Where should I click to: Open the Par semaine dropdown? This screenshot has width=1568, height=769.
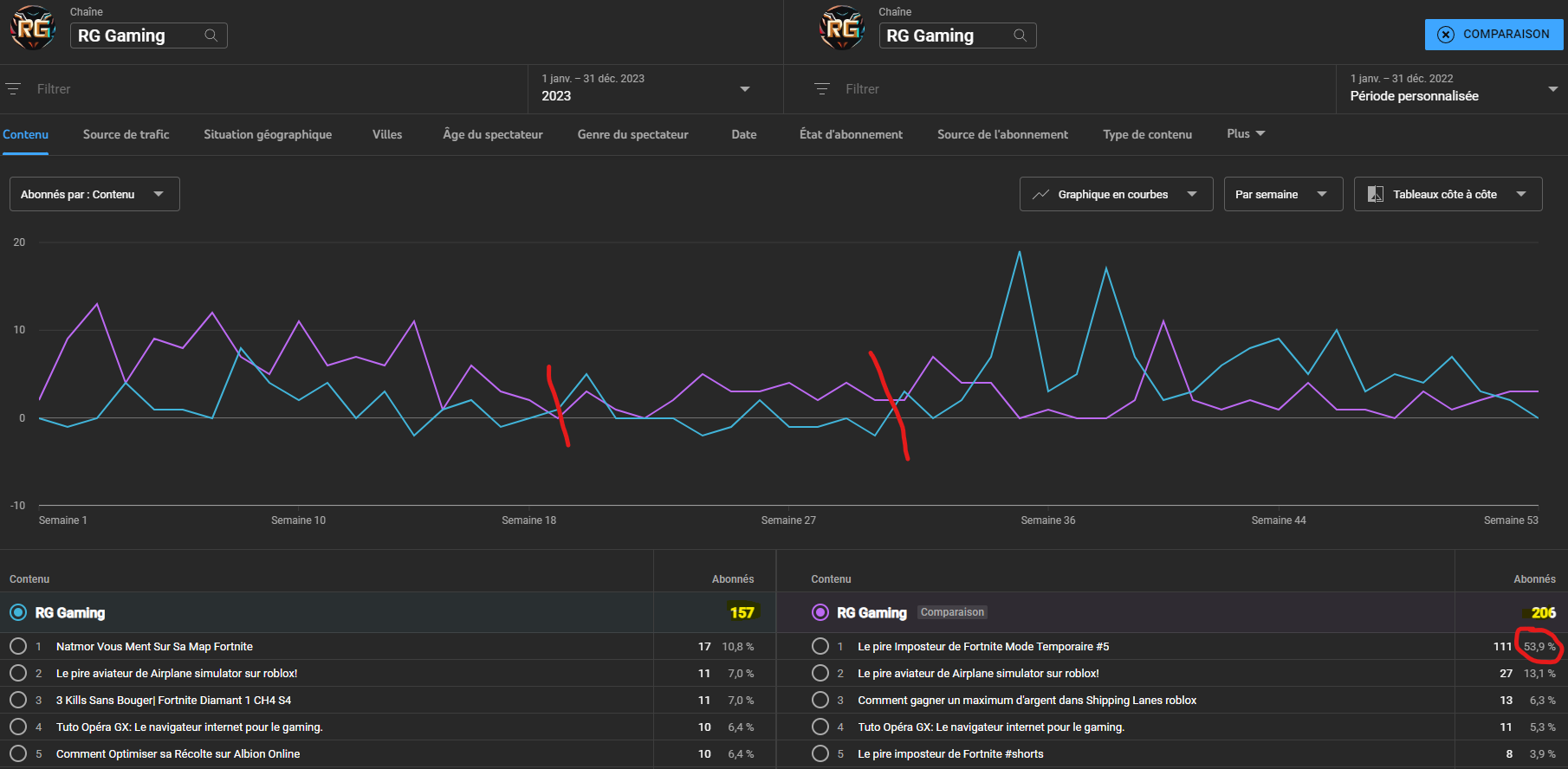coord(1283,194)
